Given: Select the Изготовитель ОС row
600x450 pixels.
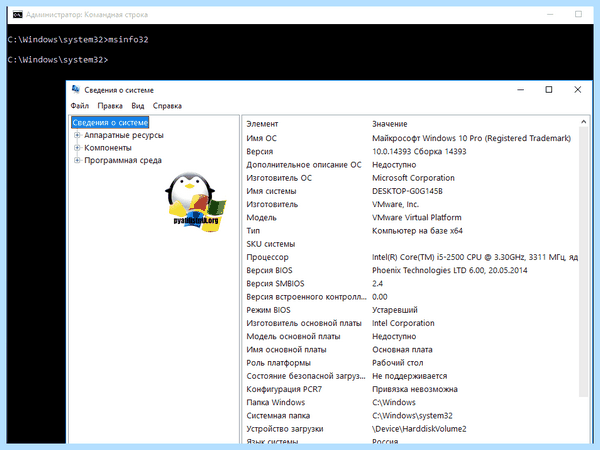Looking at the screenshot, I should [x=411, y=178].
